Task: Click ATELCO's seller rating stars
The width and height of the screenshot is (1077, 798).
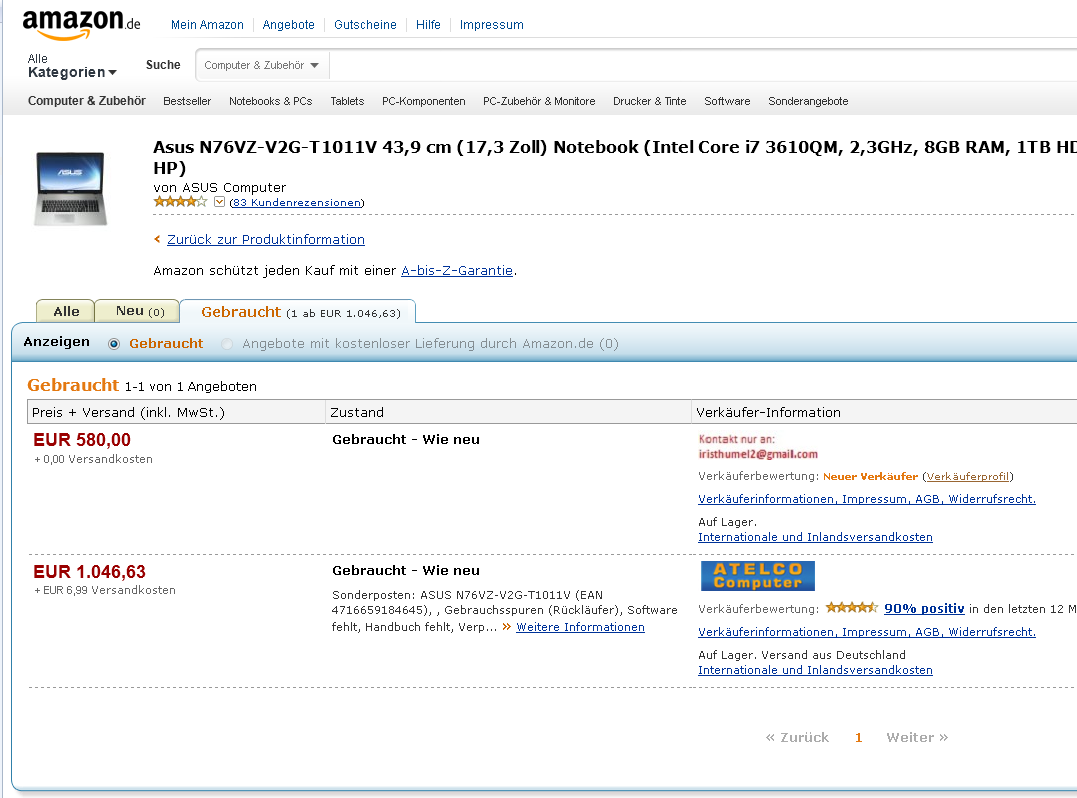Action: click(851, 607)
